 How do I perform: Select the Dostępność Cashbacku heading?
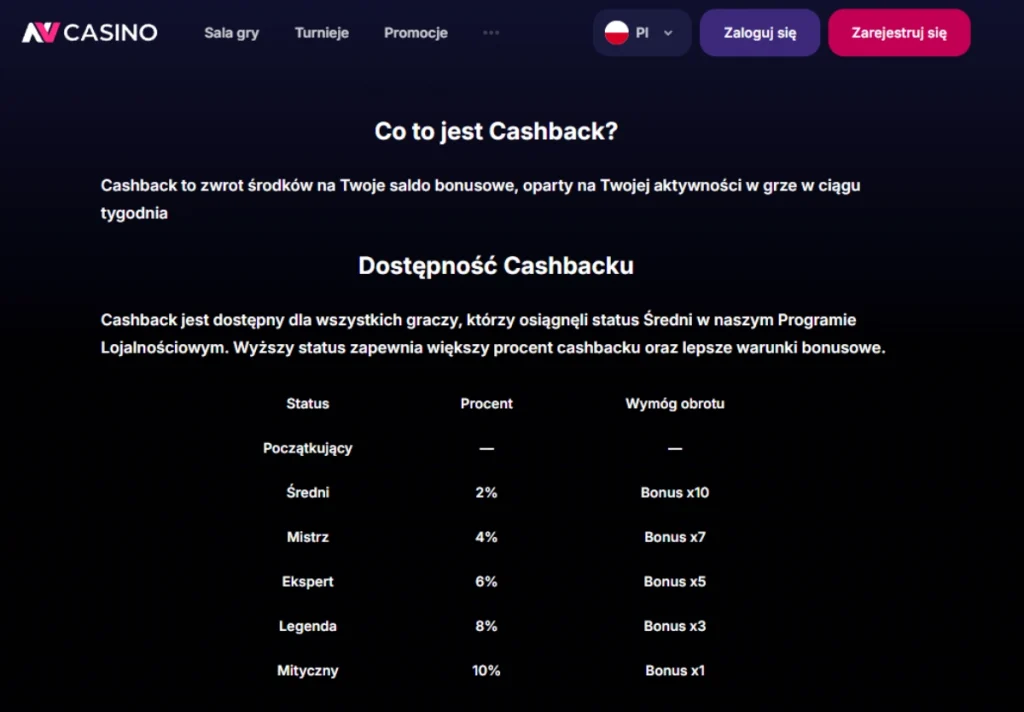(x=496, y=266)
